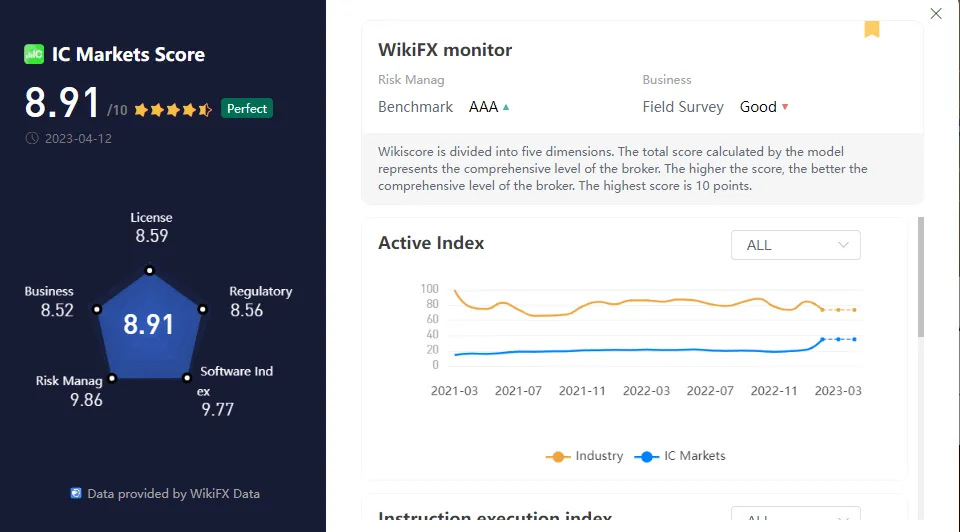Viewport: 960px width, 532px height.
Task: Click the green Perfect badge
Action: pos(247,108)
